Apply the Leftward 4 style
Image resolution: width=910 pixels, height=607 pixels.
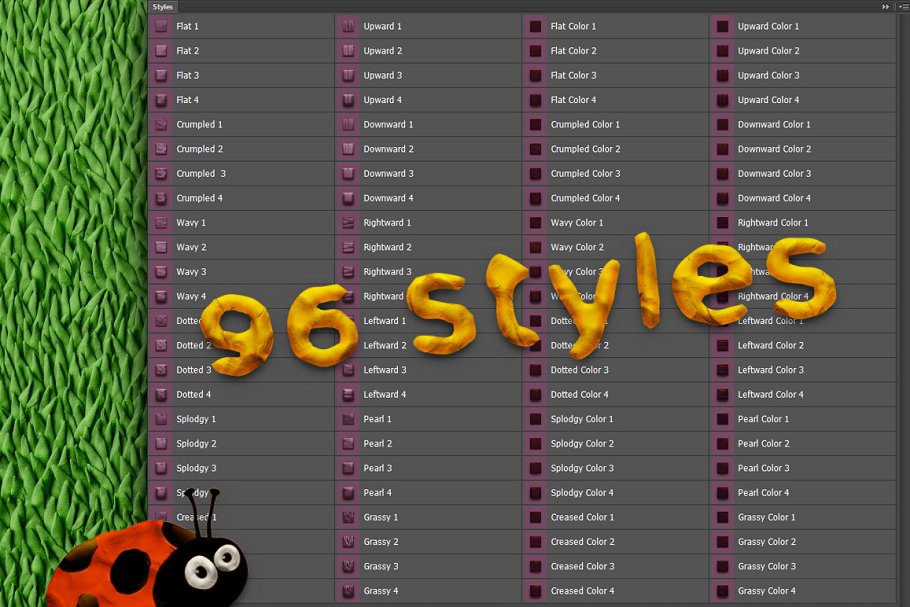[x=384, y=395]
